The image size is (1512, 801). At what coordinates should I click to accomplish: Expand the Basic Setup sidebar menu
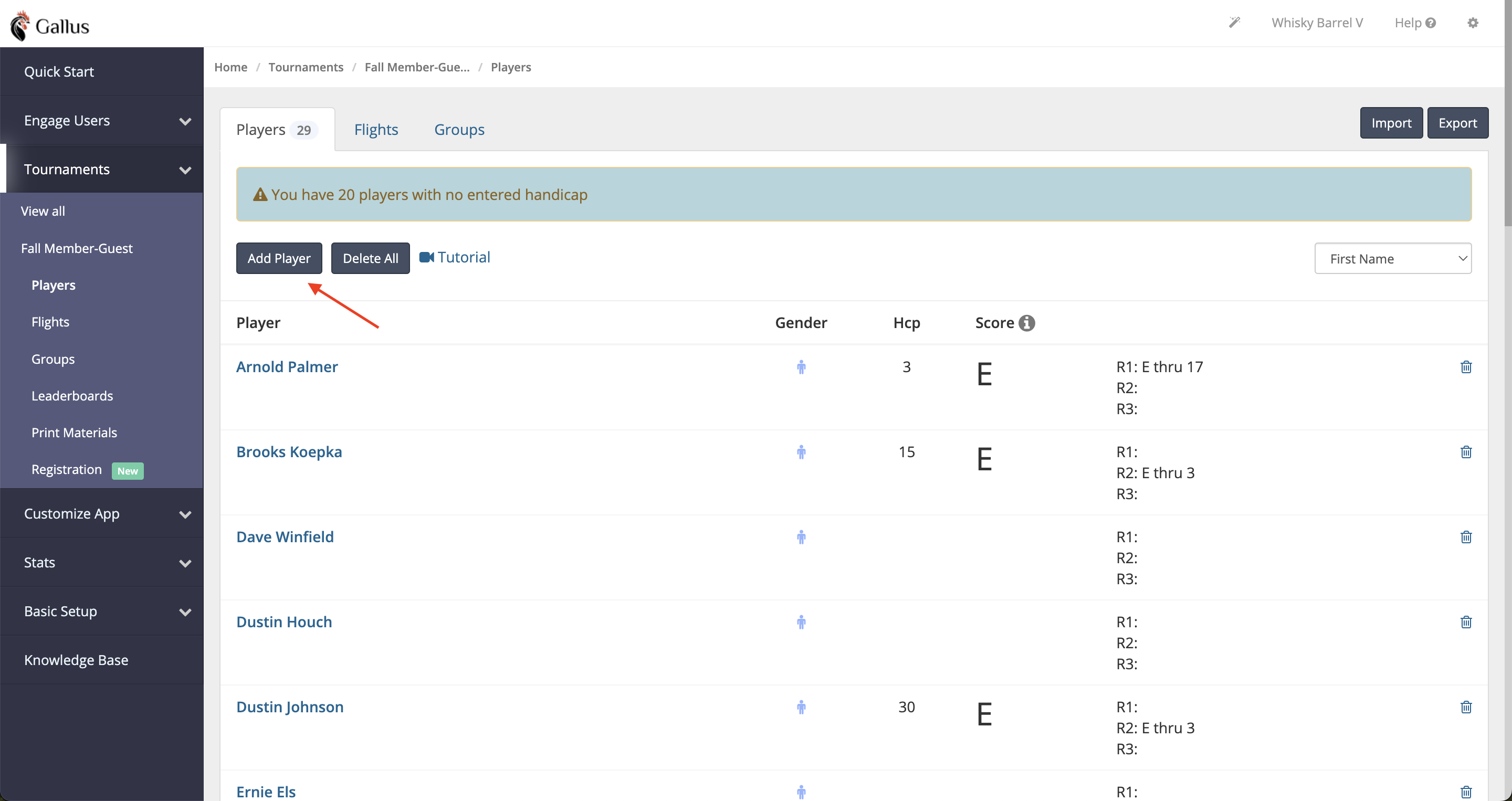(x=101, y=611)
